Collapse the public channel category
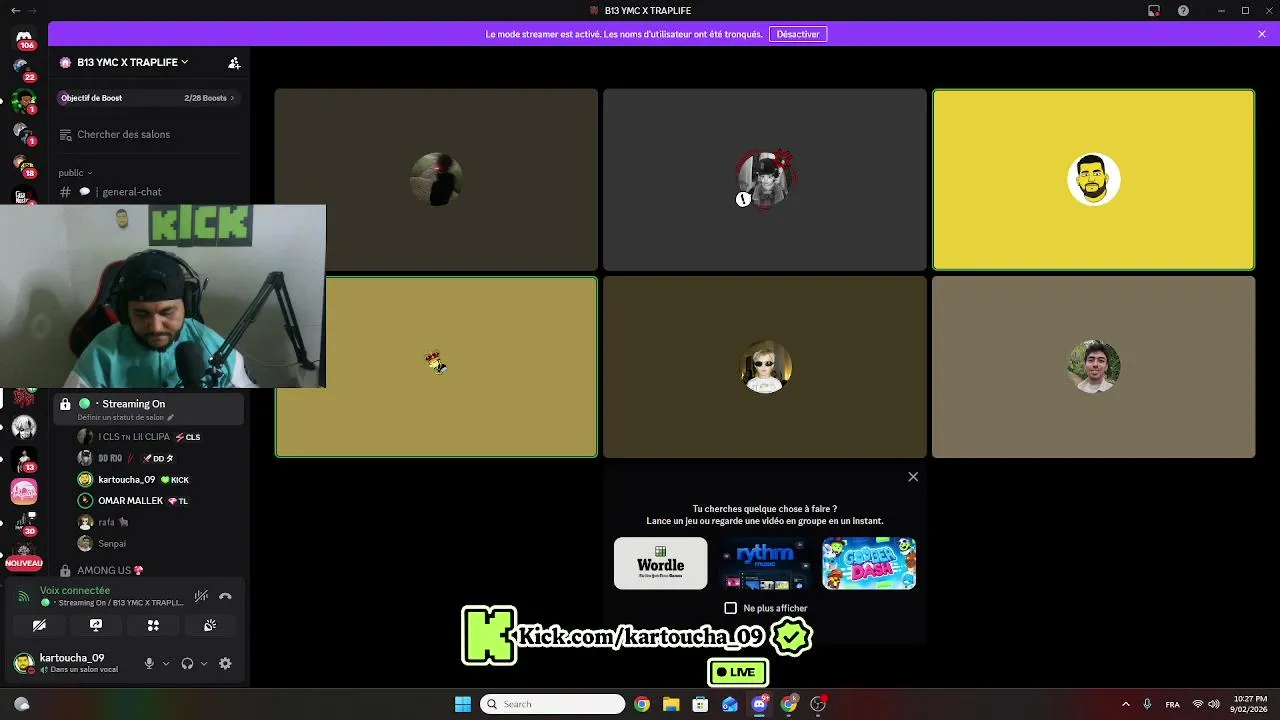 pyautogui.click(x=75, y=173)
